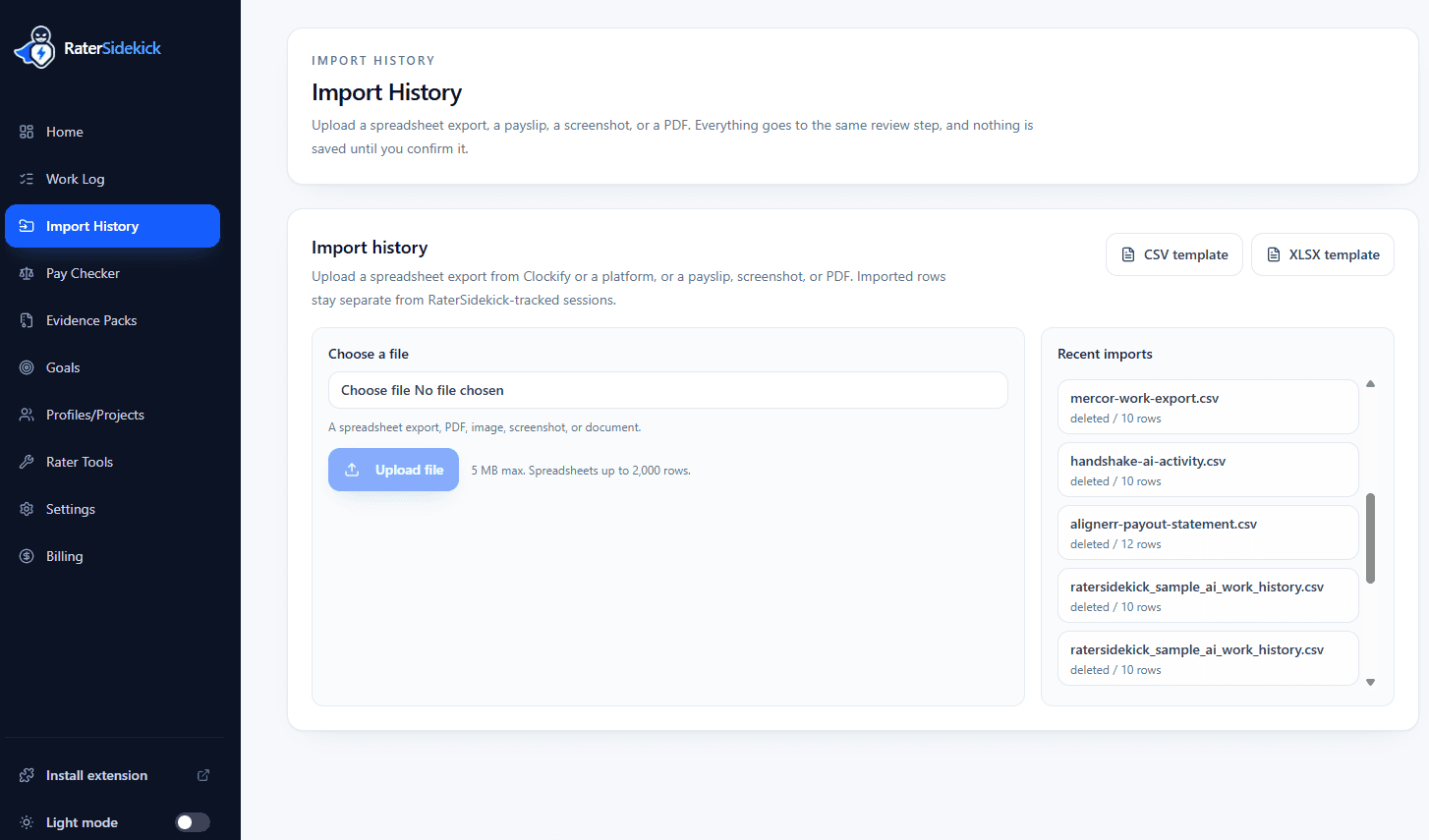Click the Settings gear icon
The image size is (1429, 840).
pos(27,509)
